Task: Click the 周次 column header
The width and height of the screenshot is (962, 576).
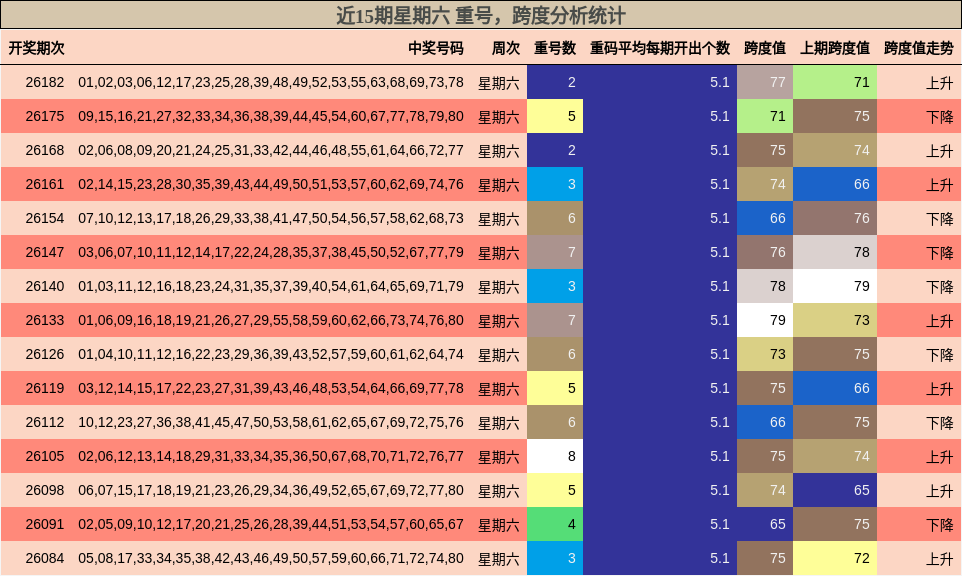Action: (506, 48)
